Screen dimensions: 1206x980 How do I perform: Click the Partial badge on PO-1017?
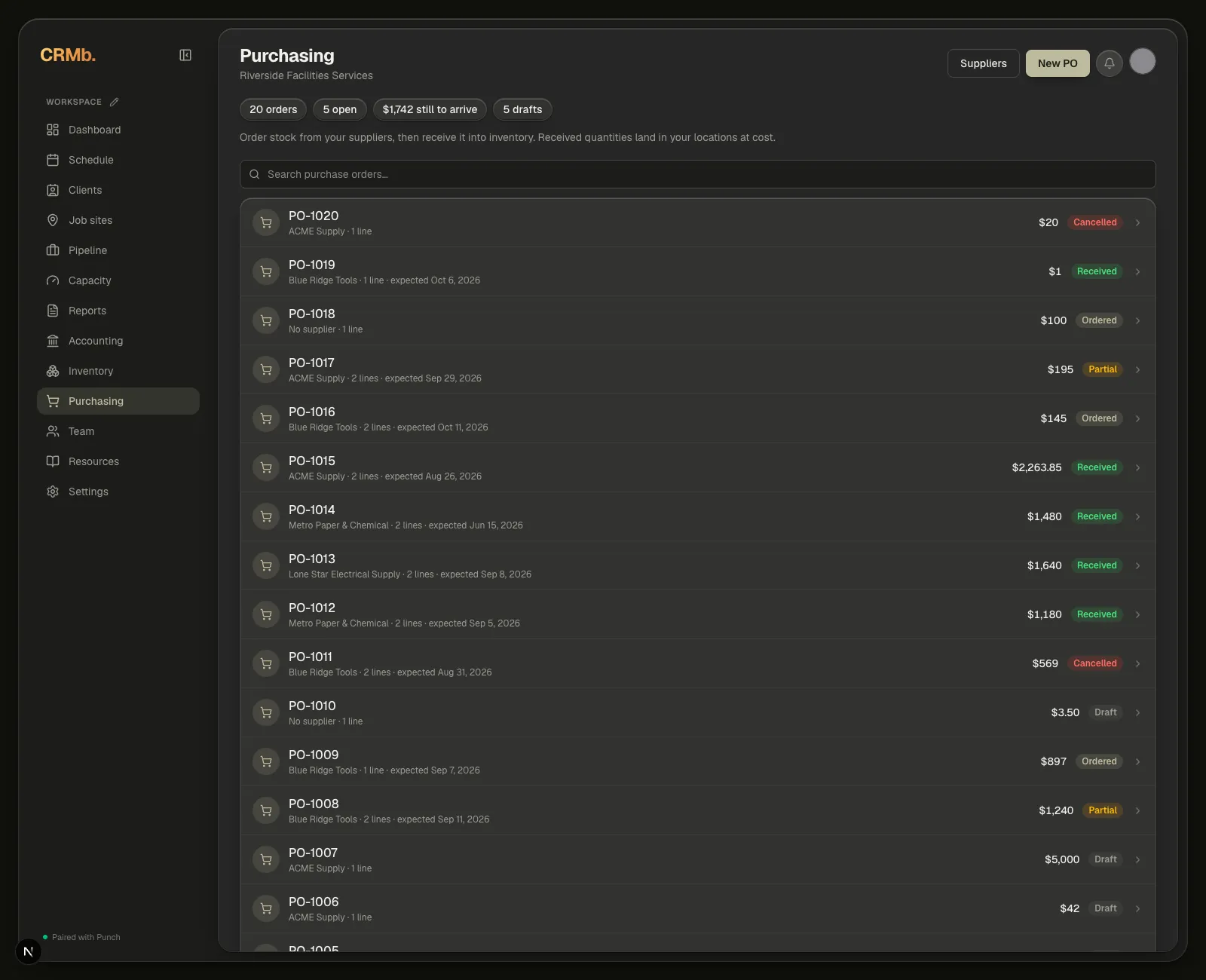[1103, 369]
